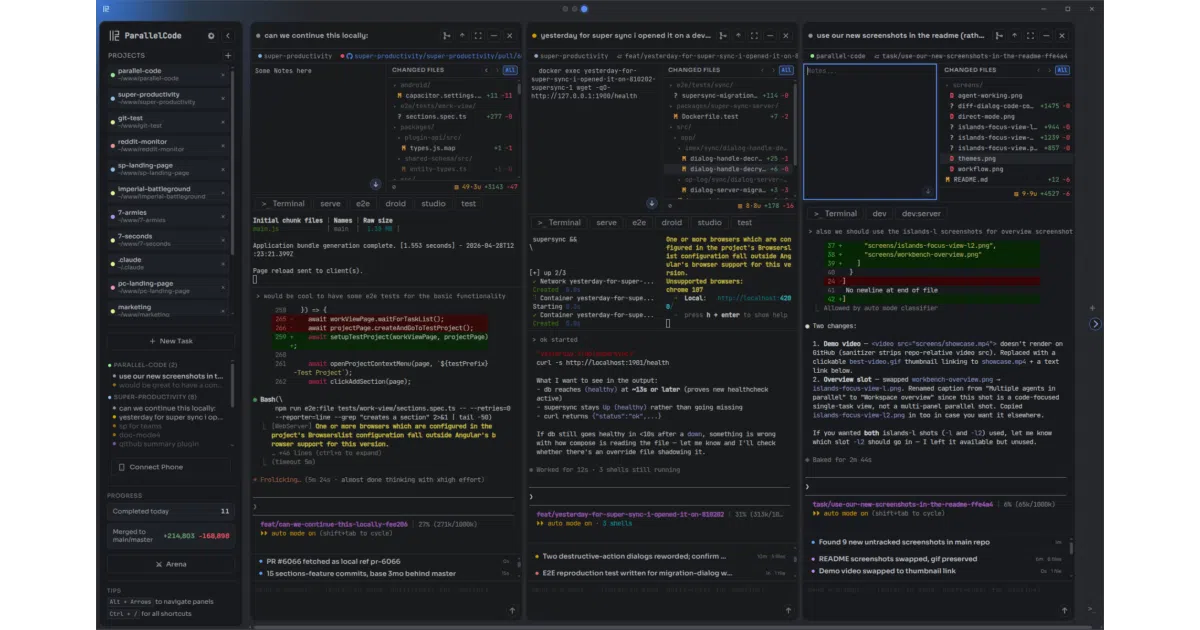
Task: Click the Connect Phone button
Action: [171, 467]
